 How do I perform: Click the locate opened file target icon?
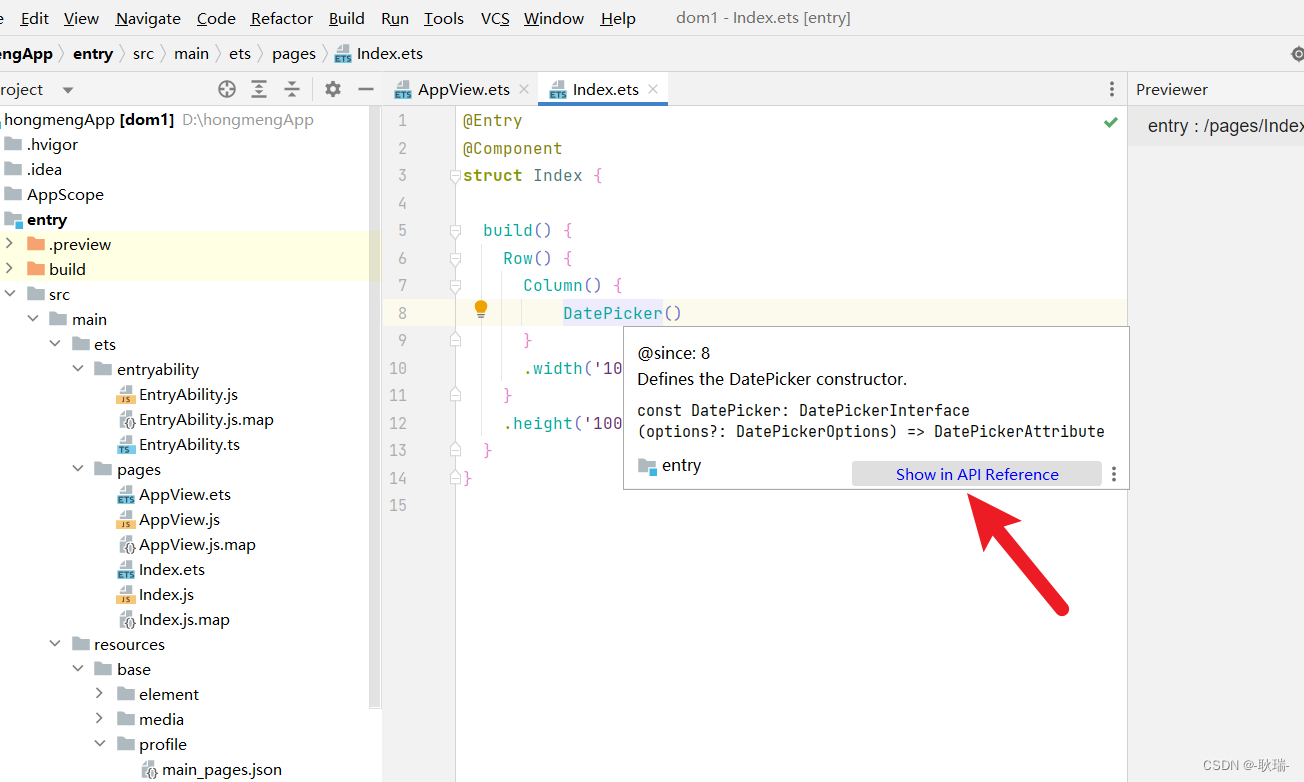227,89
